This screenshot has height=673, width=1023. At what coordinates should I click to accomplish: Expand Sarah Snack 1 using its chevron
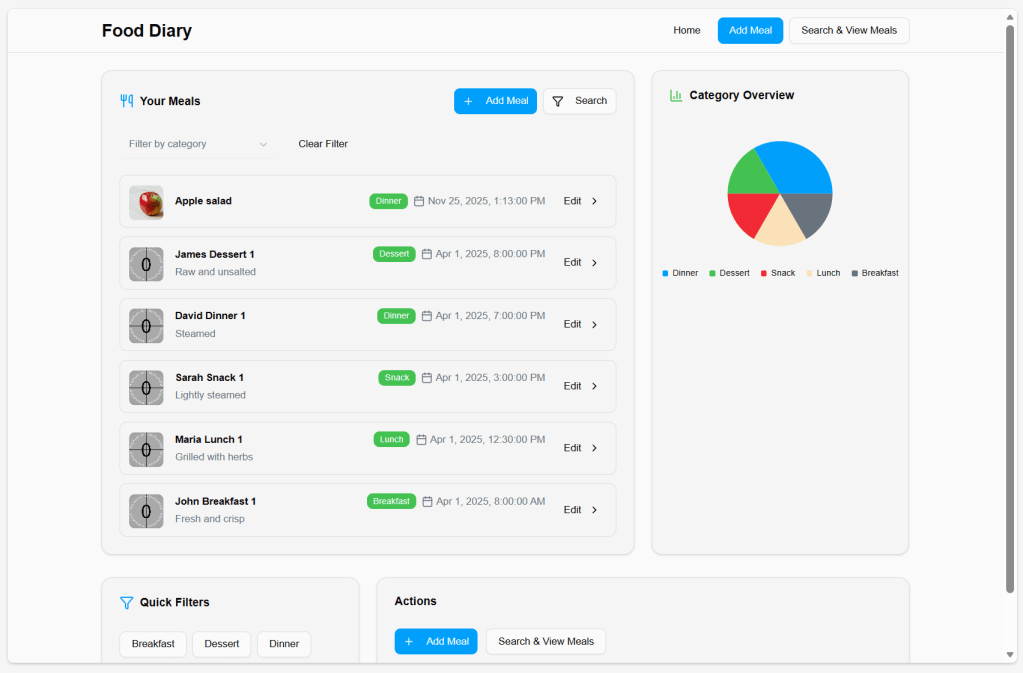click(x=594, y=386)
